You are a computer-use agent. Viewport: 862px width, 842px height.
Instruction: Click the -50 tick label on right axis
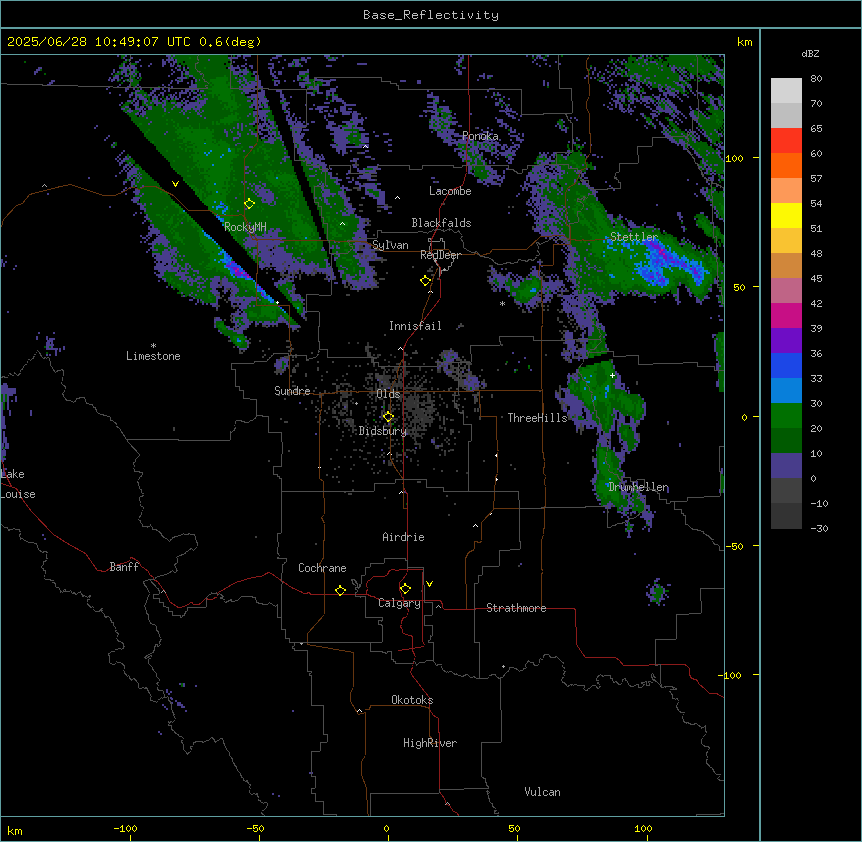point(734,546)
